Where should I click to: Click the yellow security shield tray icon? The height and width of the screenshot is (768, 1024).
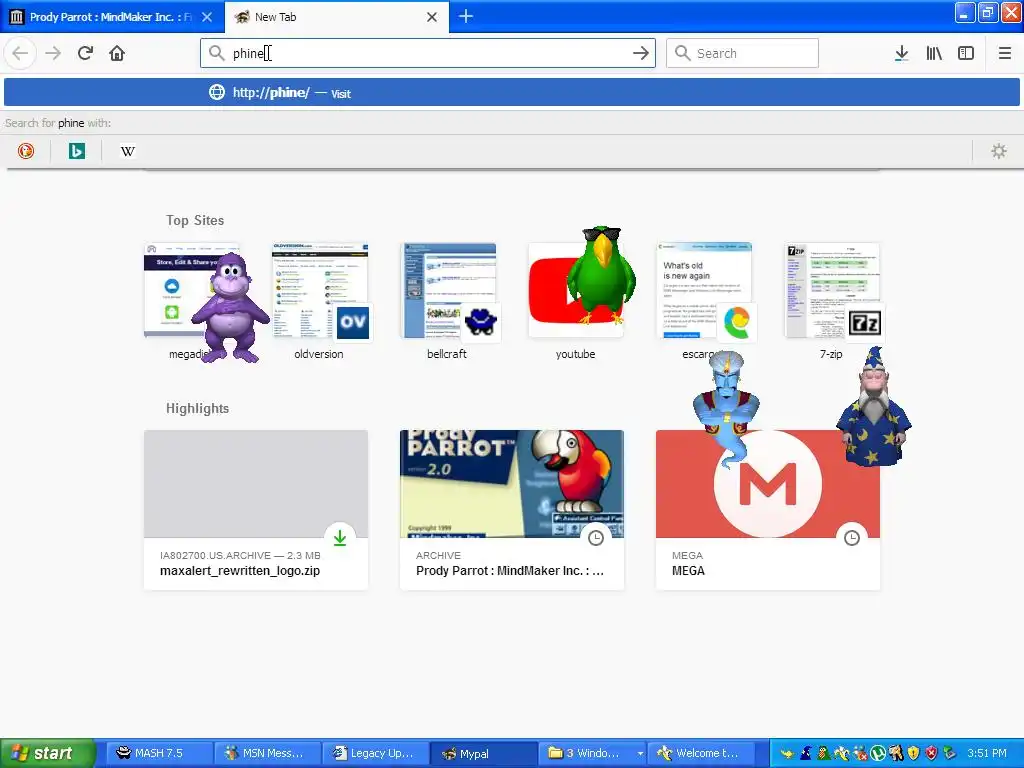click(913, 753)
